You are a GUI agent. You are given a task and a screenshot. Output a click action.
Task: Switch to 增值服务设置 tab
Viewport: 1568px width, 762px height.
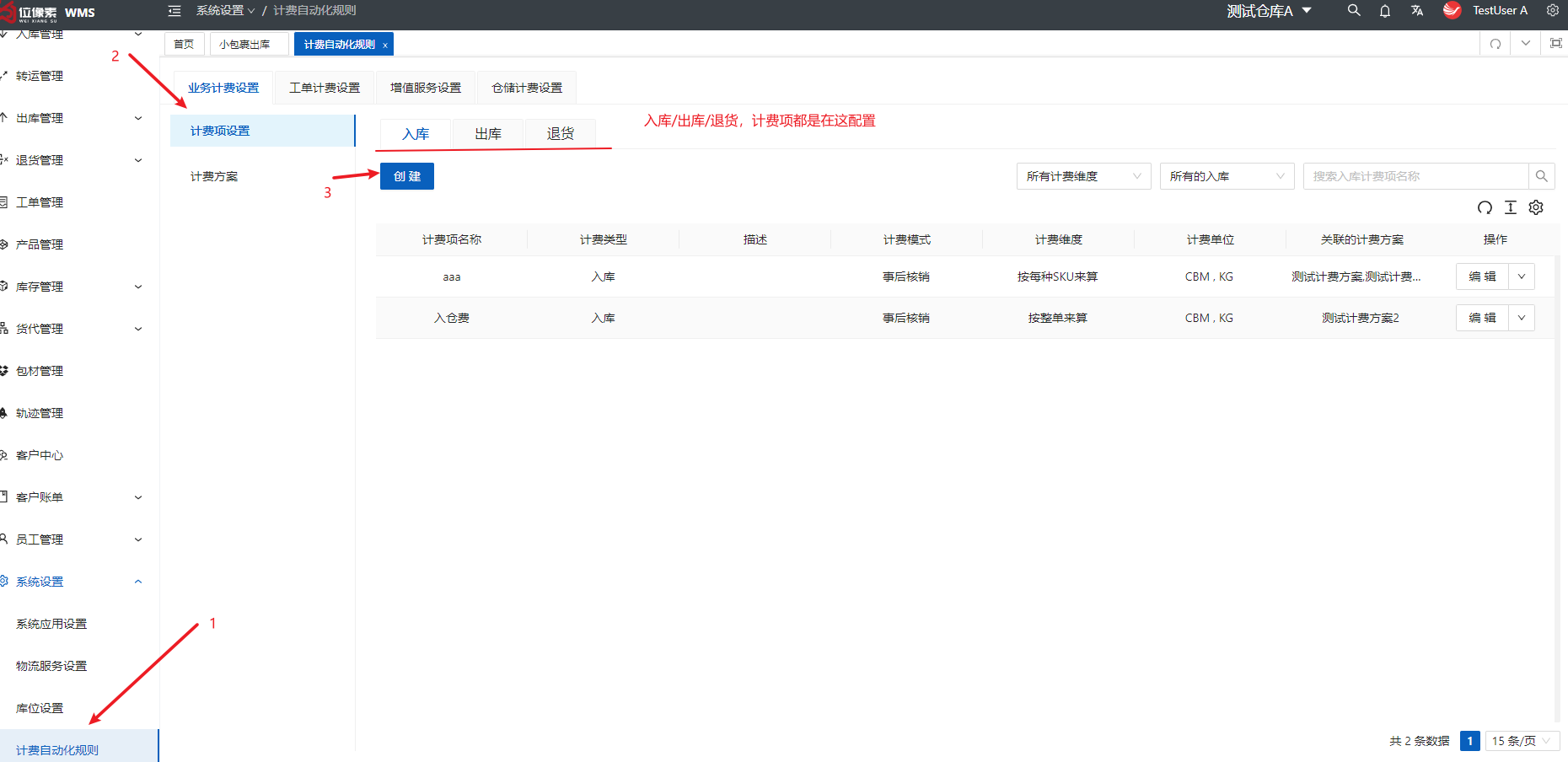pyautogui.click(x=426, y=88)
